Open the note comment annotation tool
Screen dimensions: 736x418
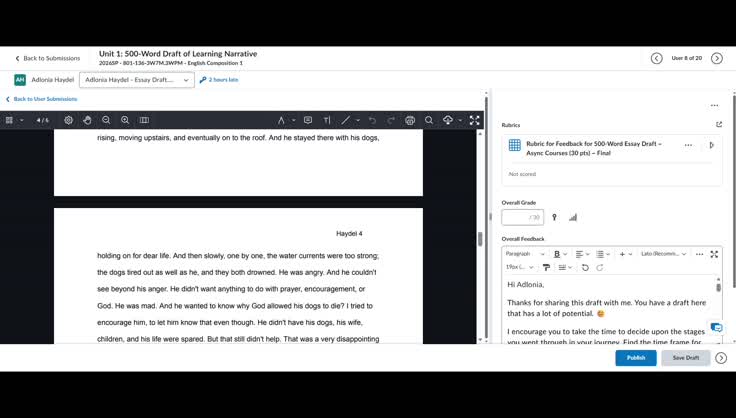pyautogui.click(x=308, y=120)
